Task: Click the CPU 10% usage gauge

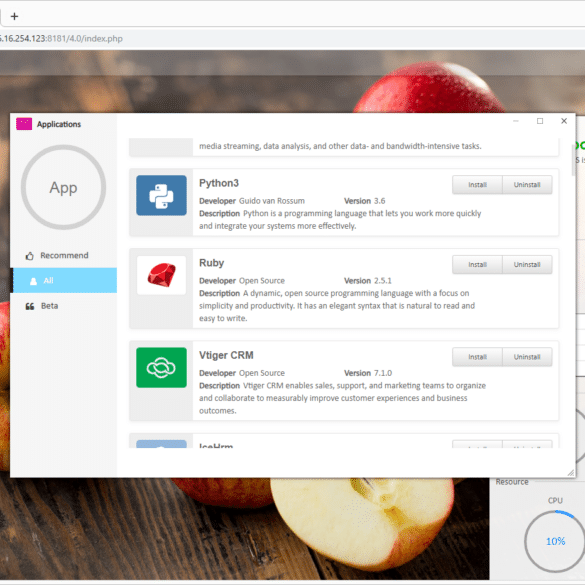Action: pos(555,541)
